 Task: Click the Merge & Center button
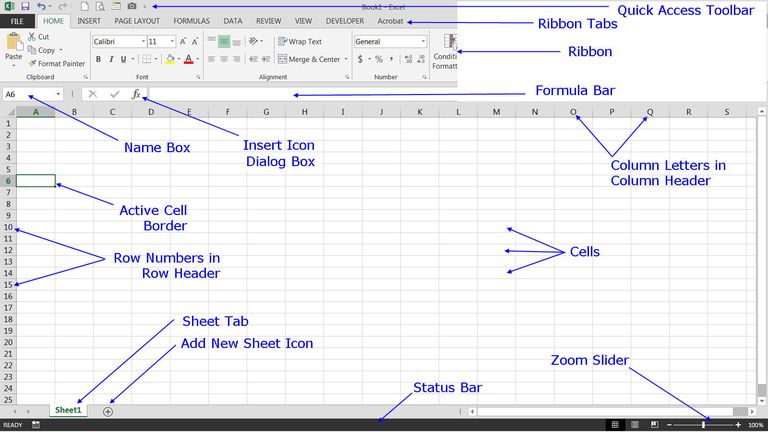pyautogui.click(x=309, y=59)
